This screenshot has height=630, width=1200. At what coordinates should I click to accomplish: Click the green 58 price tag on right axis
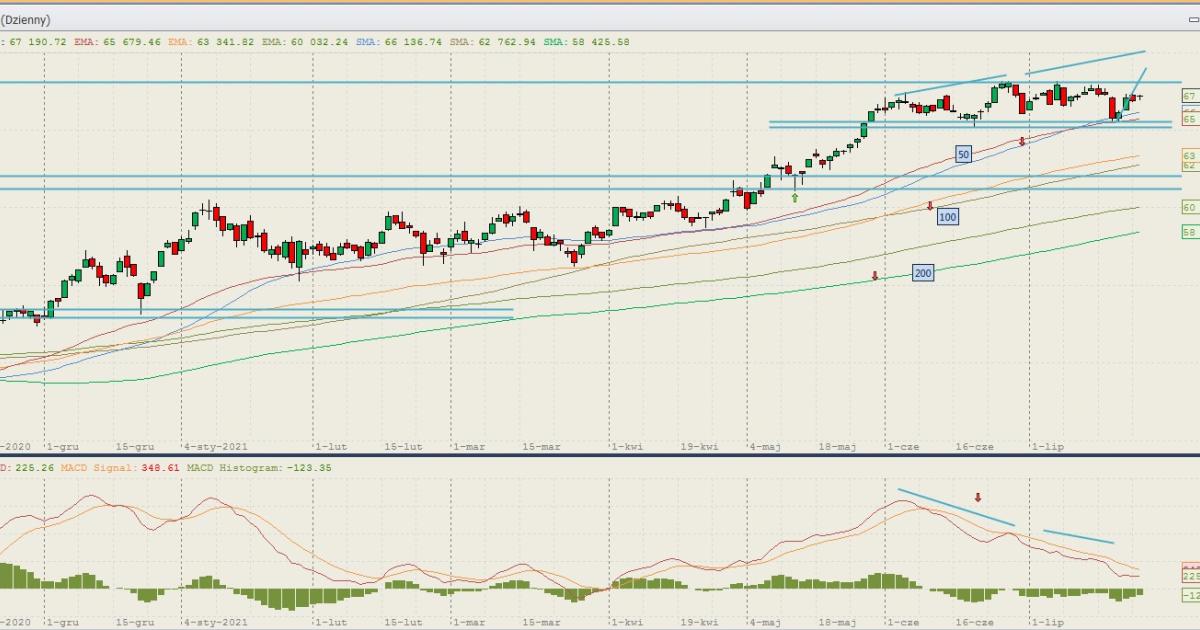1189,232
